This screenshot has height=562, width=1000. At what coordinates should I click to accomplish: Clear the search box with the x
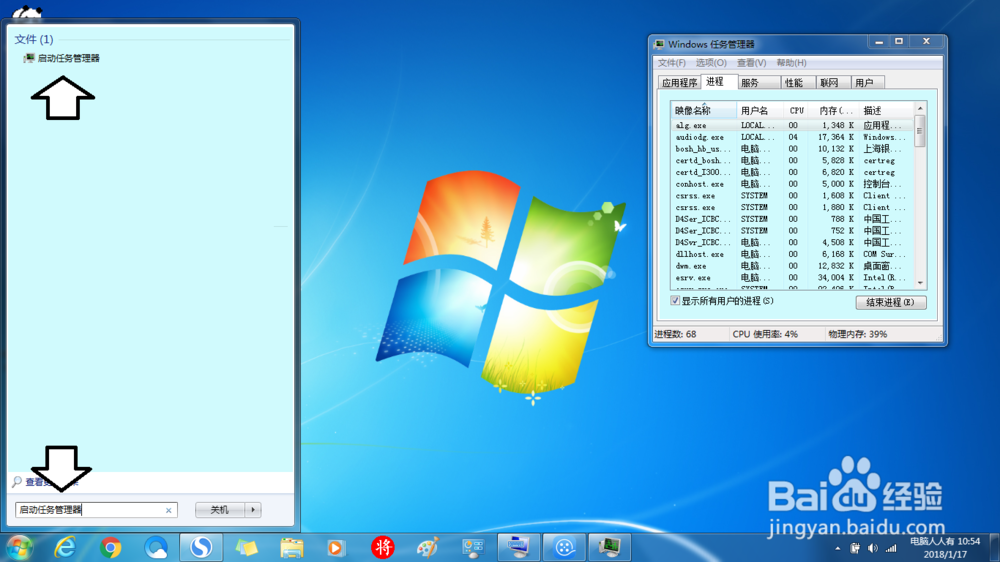pos(168,510)
